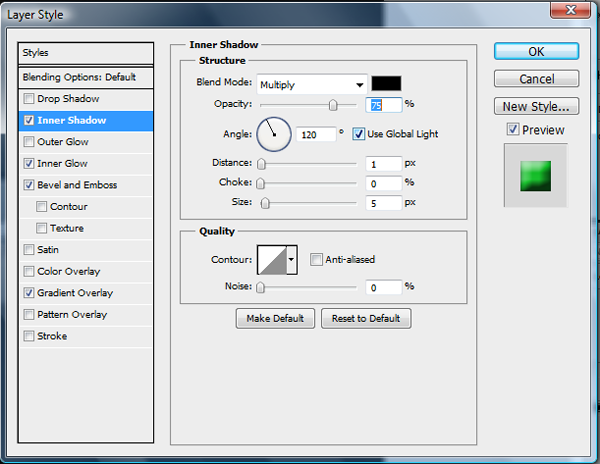This screenshot has height=464, width=600.
Task: Select the Gradient Overlay label
Action: tap(75, 293)
